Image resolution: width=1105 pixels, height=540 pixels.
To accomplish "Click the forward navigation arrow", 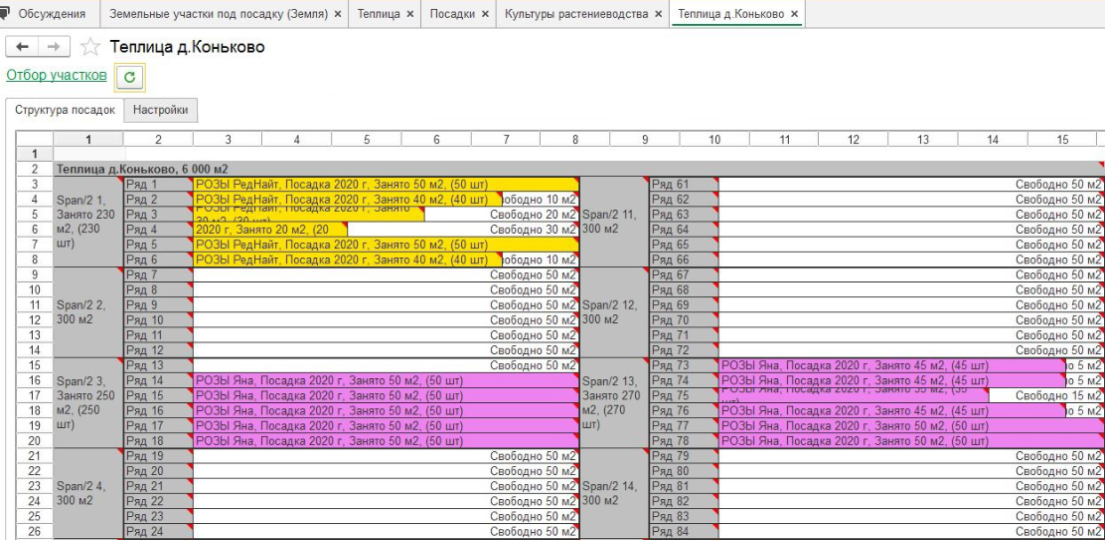I will tap(54, 47).
